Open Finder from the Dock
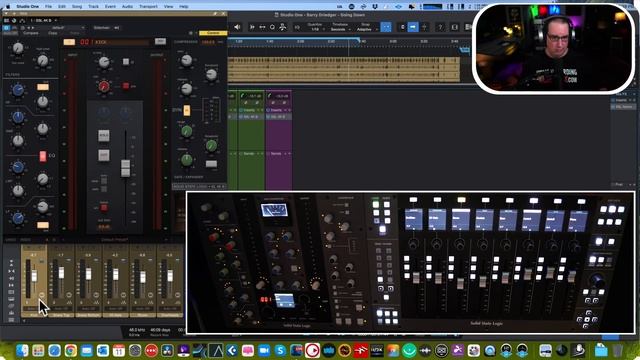 click(x=22, y=350)
